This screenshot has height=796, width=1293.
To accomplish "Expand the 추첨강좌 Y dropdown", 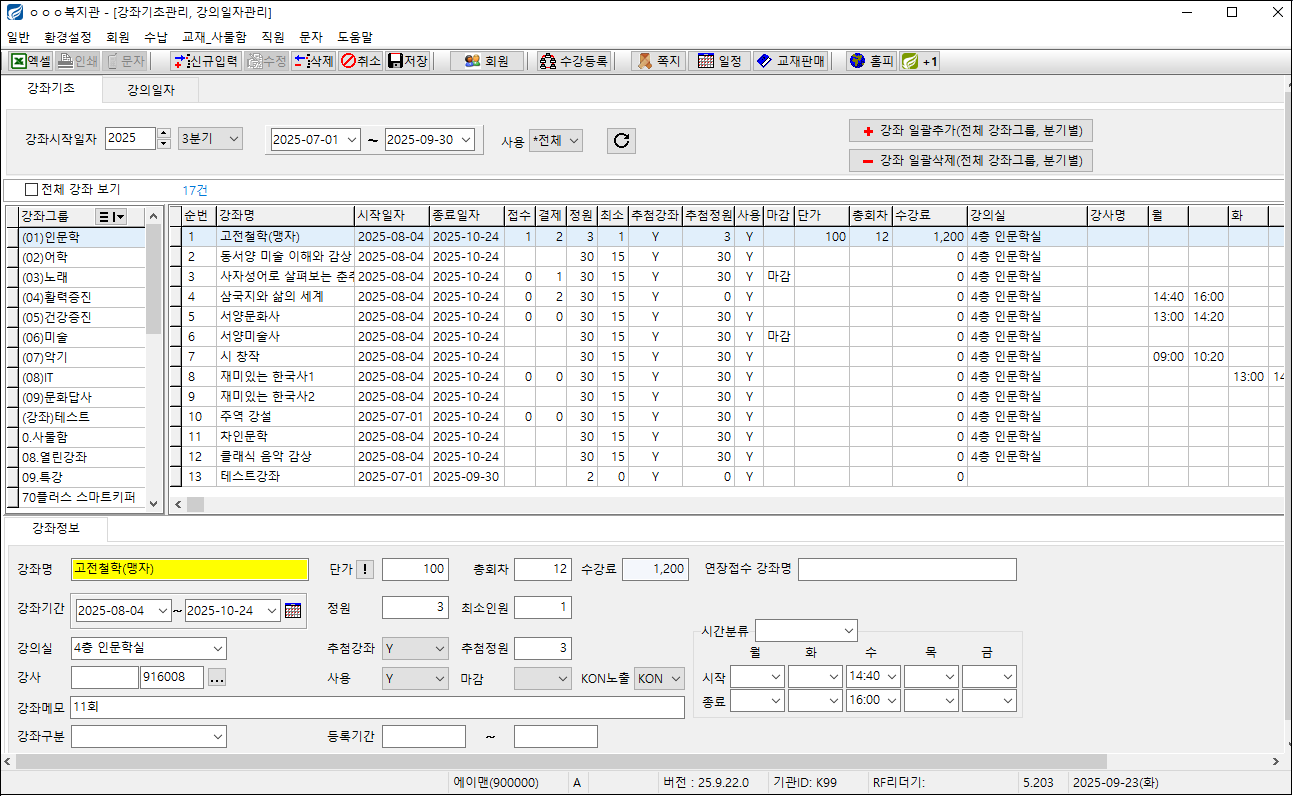I will (x=440, y=648).
